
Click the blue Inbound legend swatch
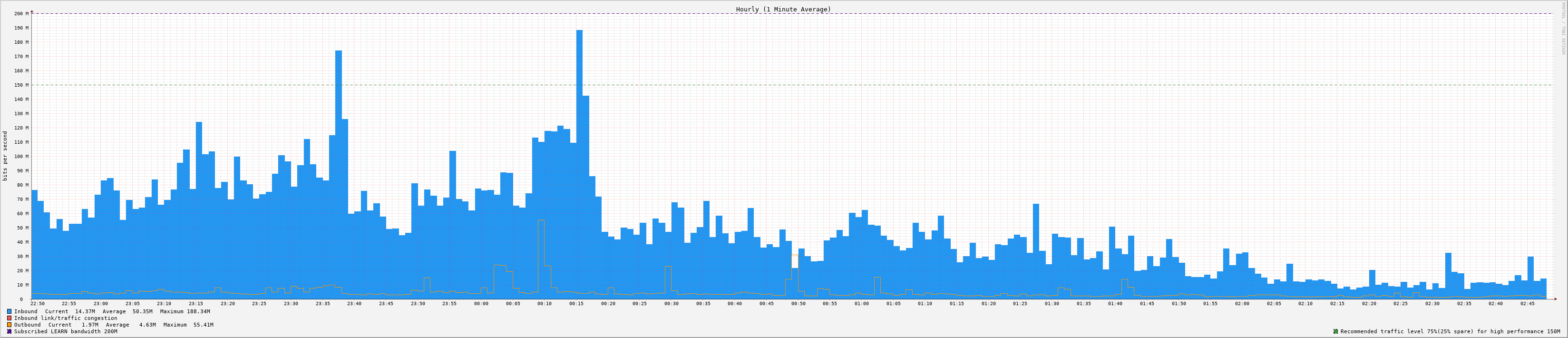pos(9,311)
